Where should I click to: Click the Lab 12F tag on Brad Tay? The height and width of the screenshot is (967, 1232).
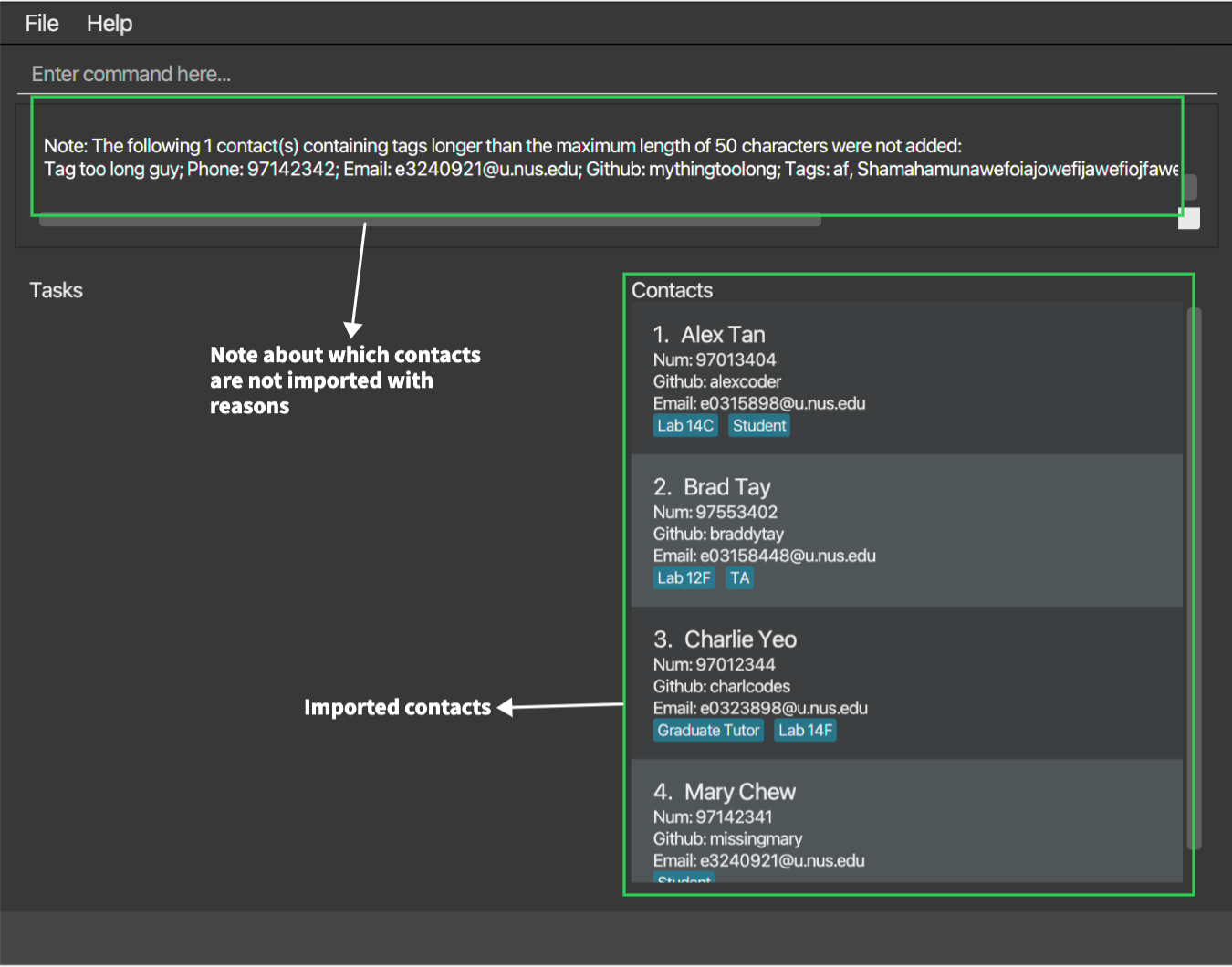[x=684, y=577]
